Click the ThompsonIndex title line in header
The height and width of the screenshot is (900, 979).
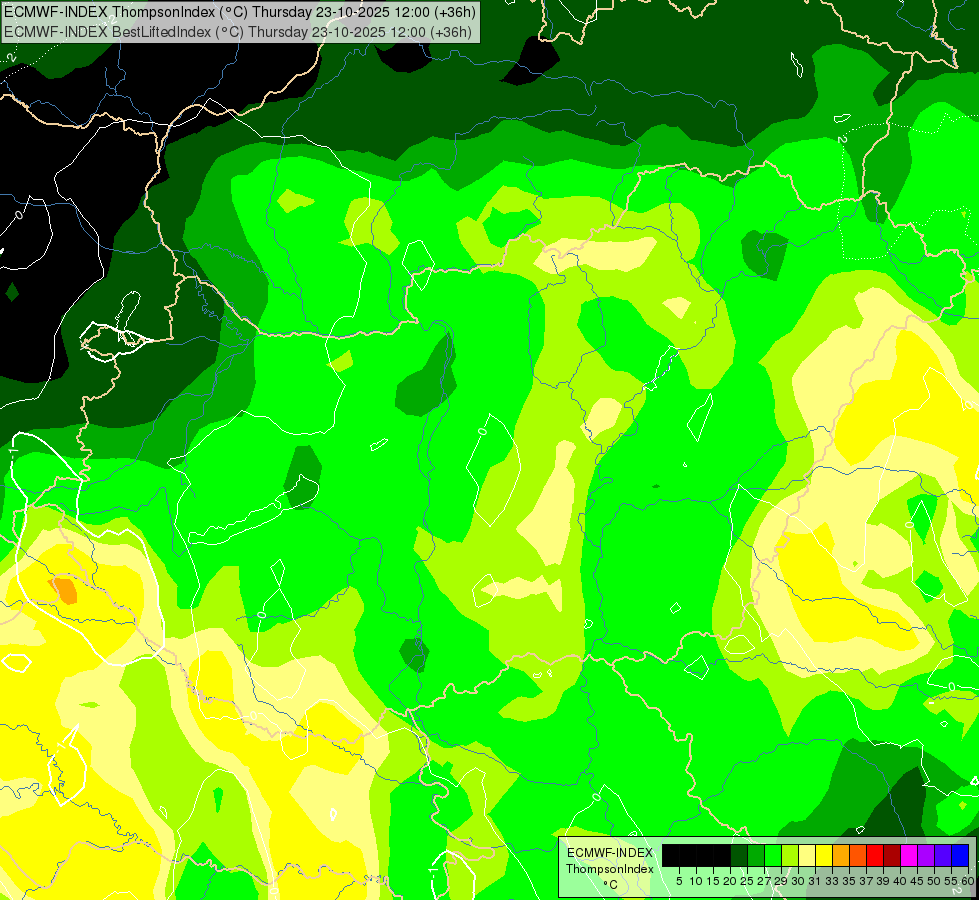click(x=240, y=11)
